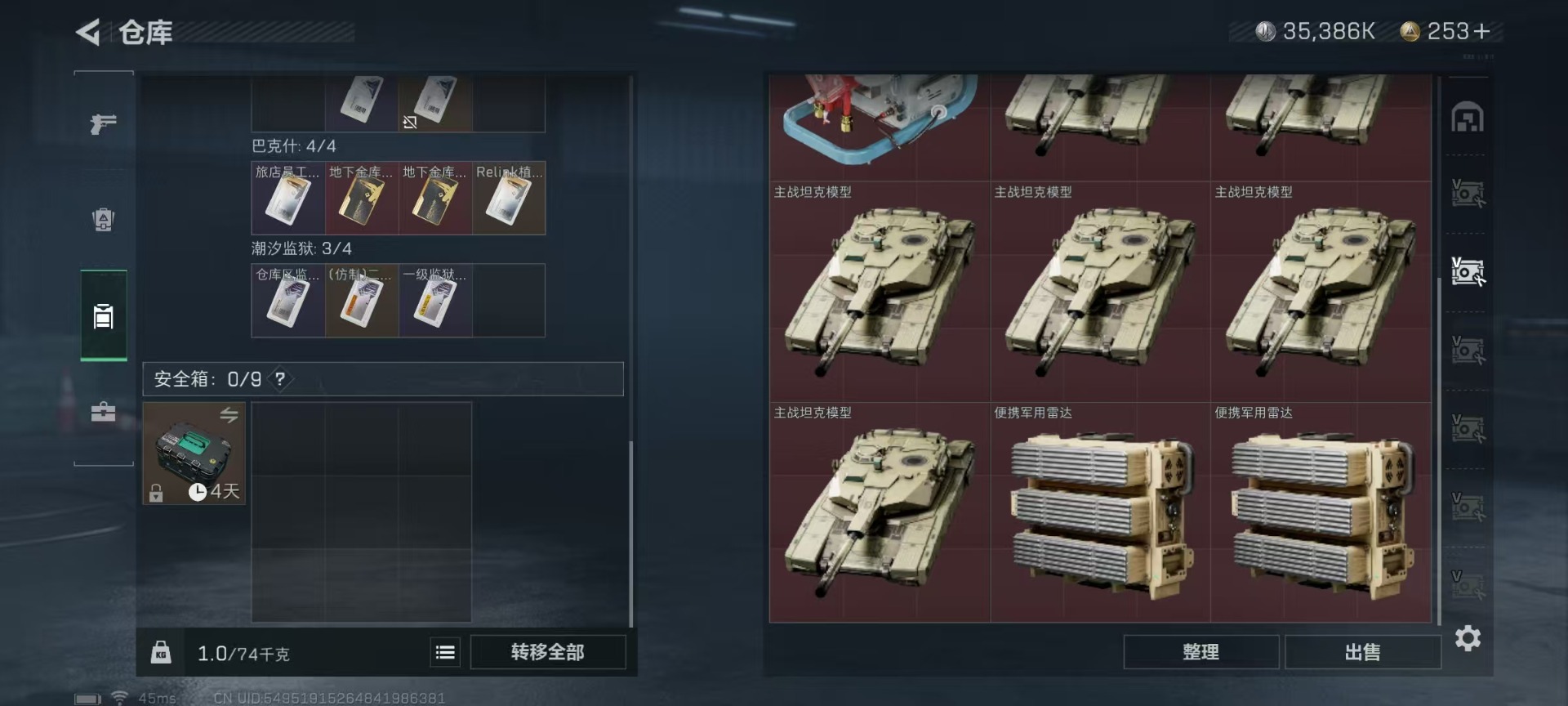The width and height of the screenshot is (1568, 706).
Task: Open warehouse settings gear icon
Action: (1468, 638)
